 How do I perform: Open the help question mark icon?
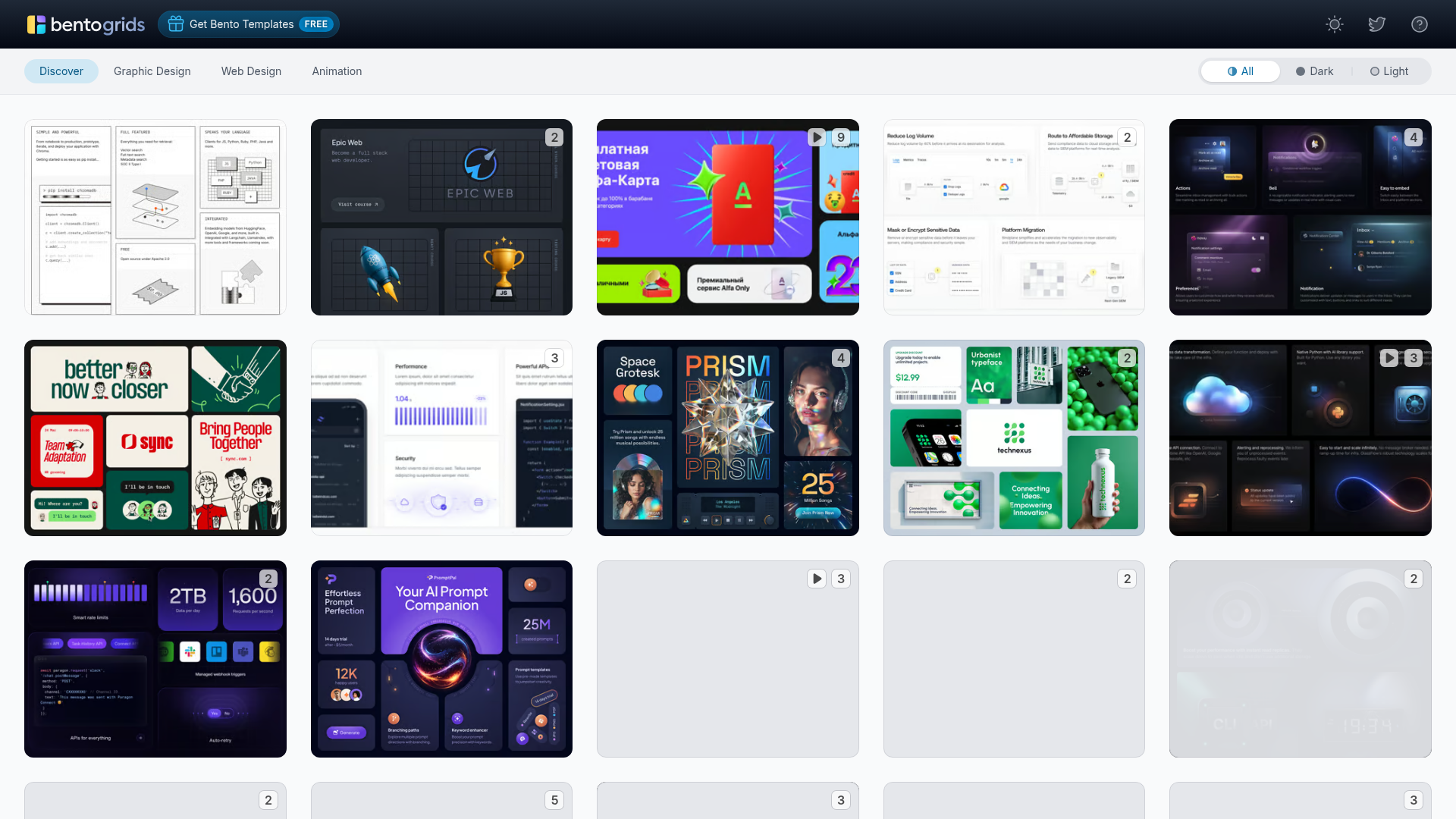(1420, 24)
